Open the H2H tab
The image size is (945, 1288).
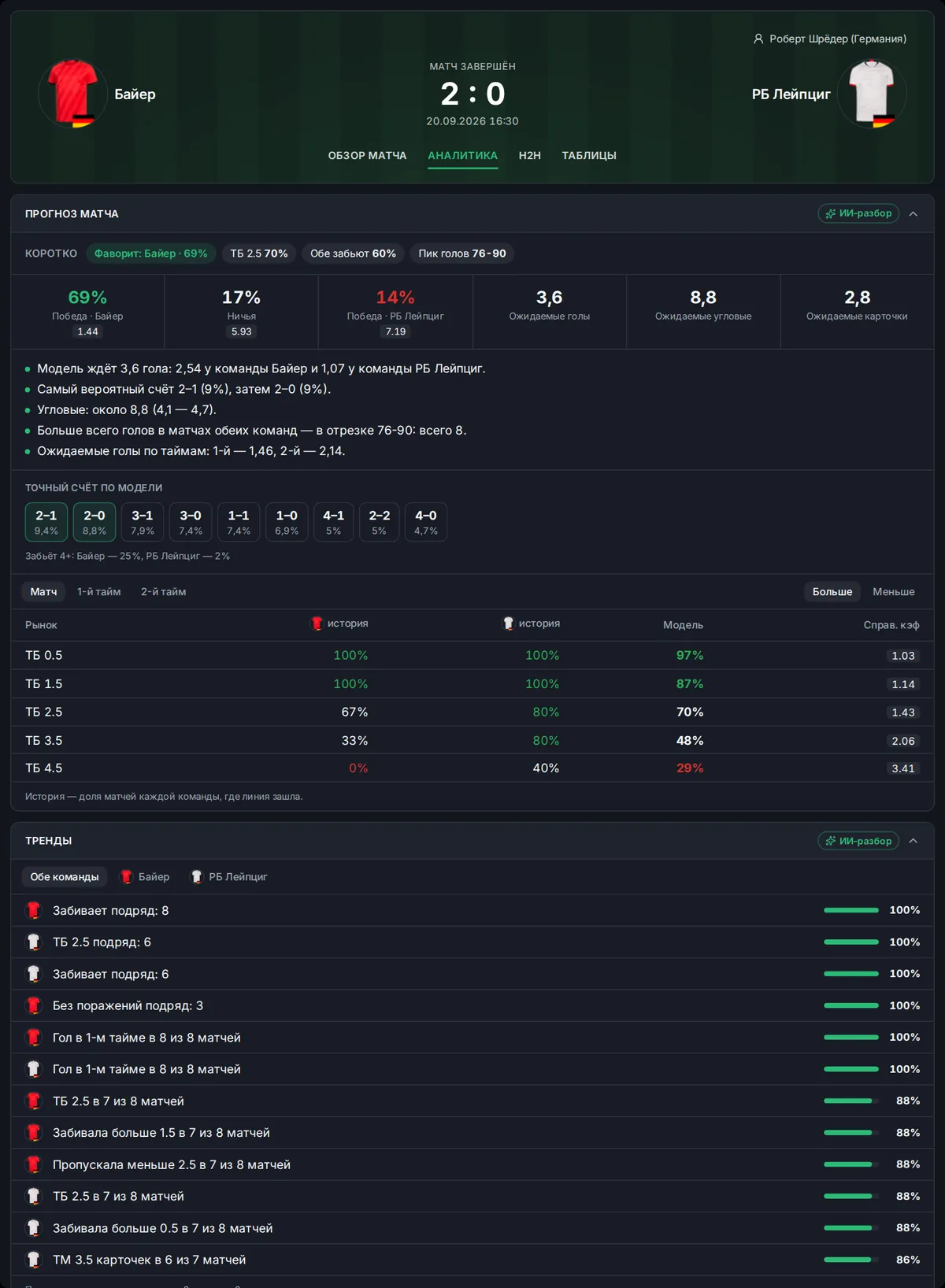coord(530,155)
